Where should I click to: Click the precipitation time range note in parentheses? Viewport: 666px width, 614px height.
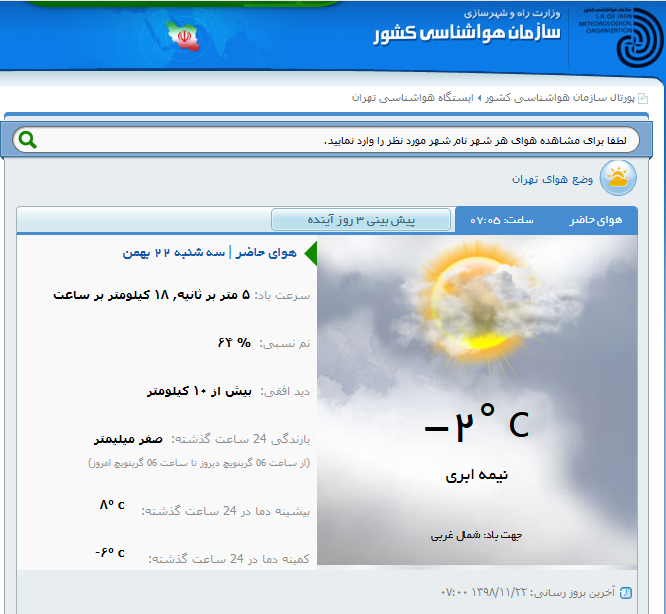[x=199, y=462]
